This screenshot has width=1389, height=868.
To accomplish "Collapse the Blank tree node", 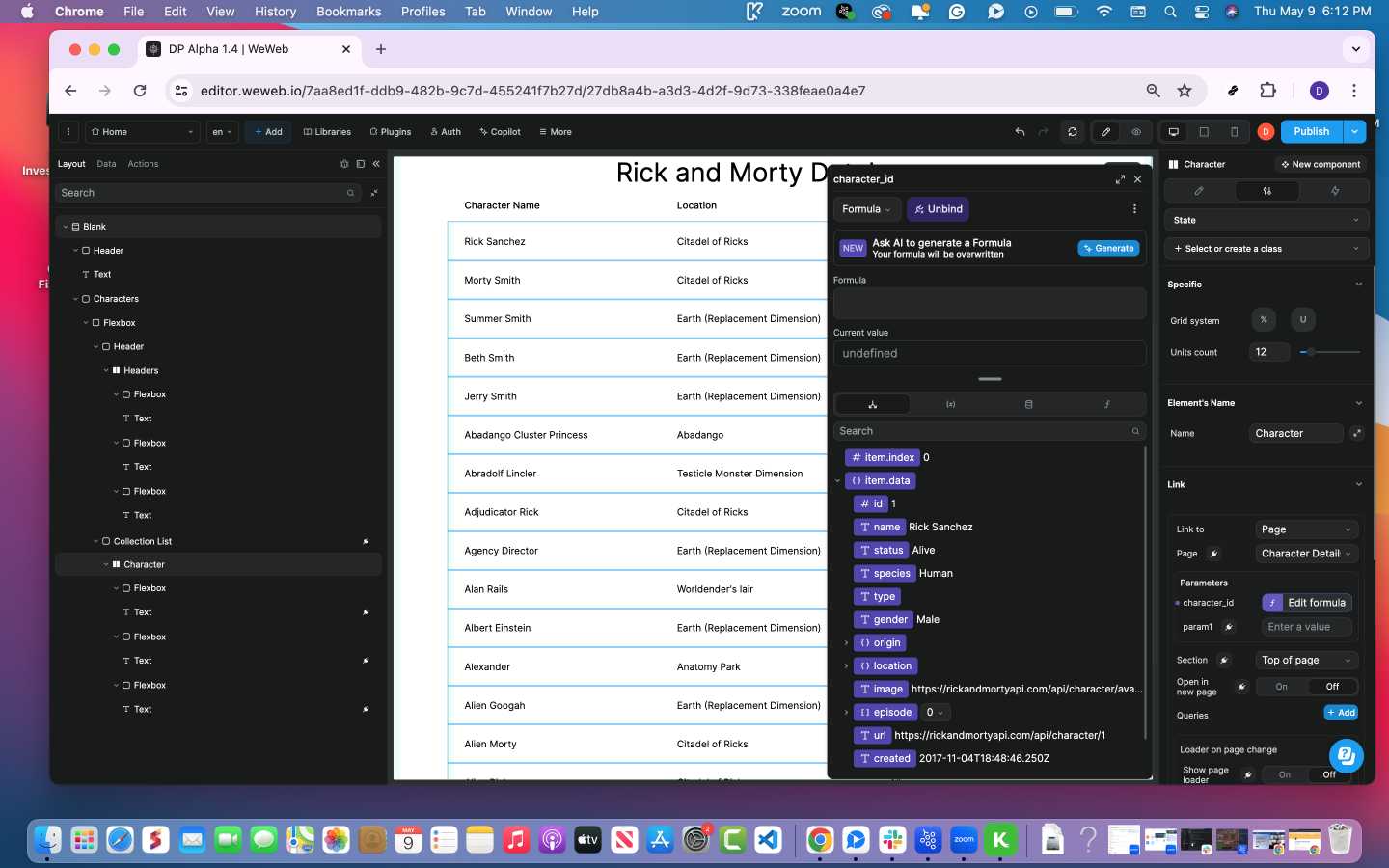I will tap(66, 227).
